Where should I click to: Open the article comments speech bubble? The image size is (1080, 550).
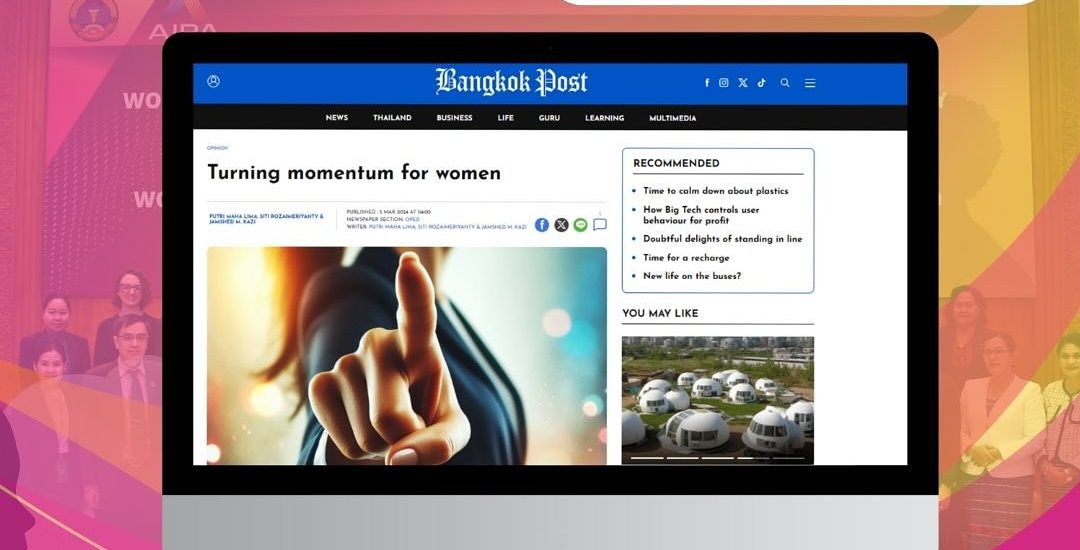click(600, 224)
